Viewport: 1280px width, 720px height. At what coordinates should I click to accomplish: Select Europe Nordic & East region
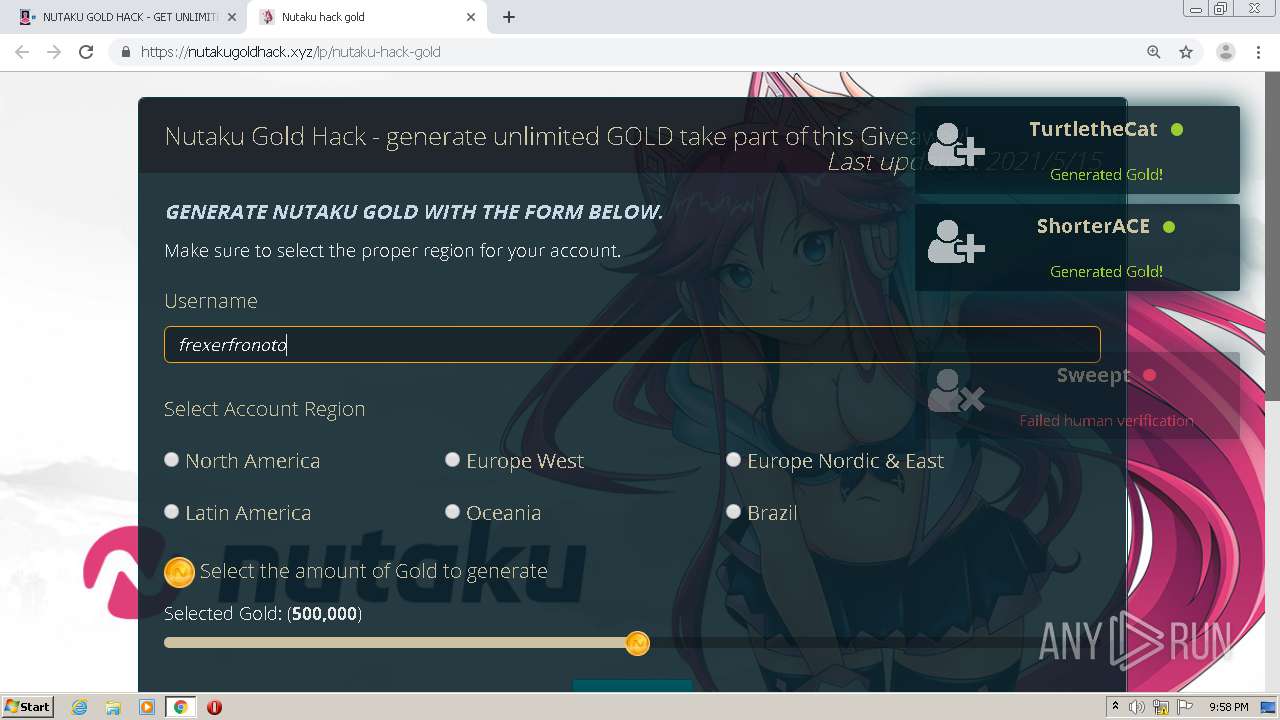[734, 460]
